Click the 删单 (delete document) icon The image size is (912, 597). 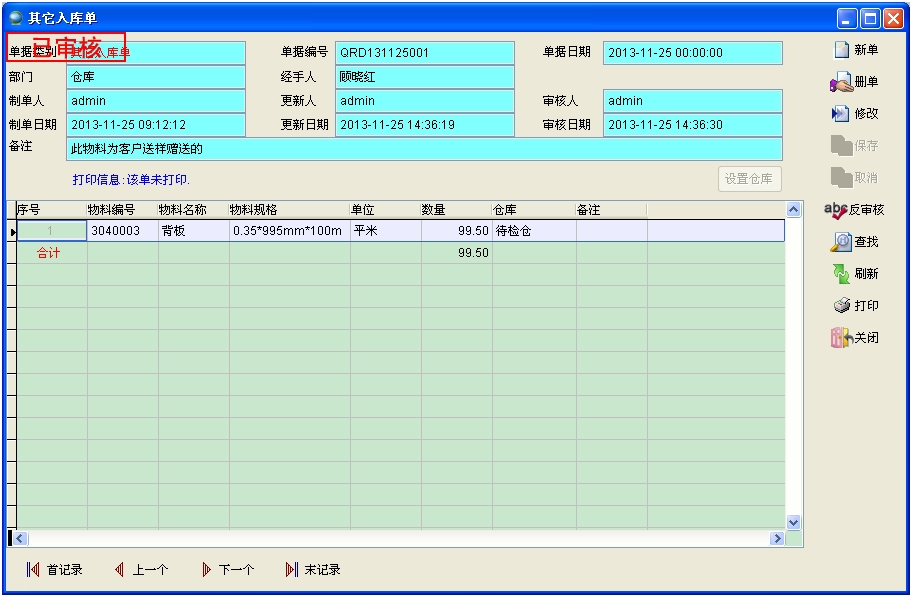[841, 82]
